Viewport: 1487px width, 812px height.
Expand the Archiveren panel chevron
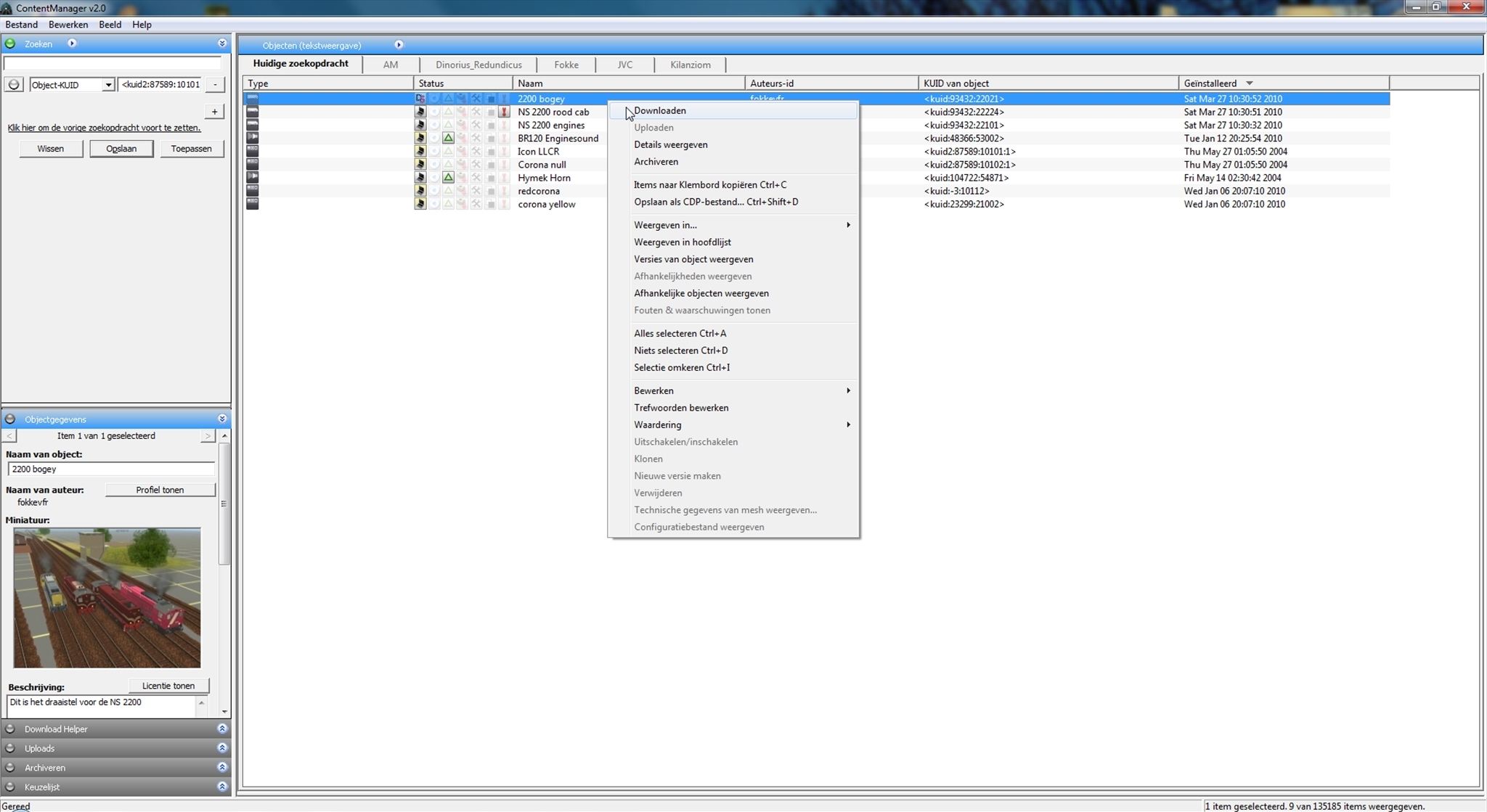(x=222, y=767)
